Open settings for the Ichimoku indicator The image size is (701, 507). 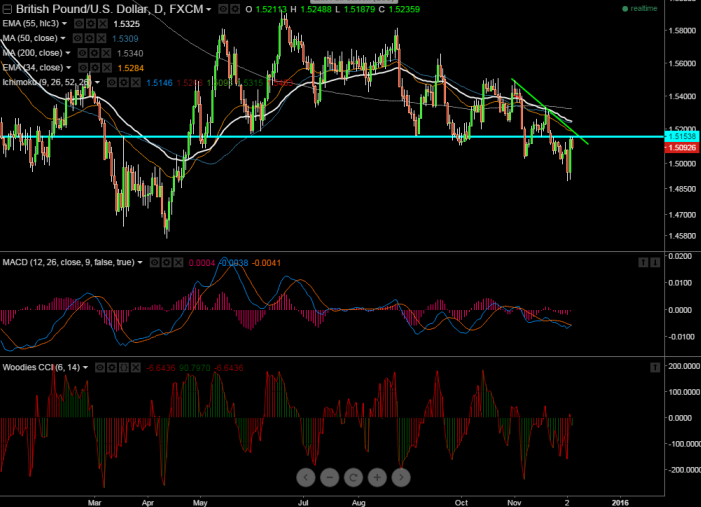coord(124,82)
